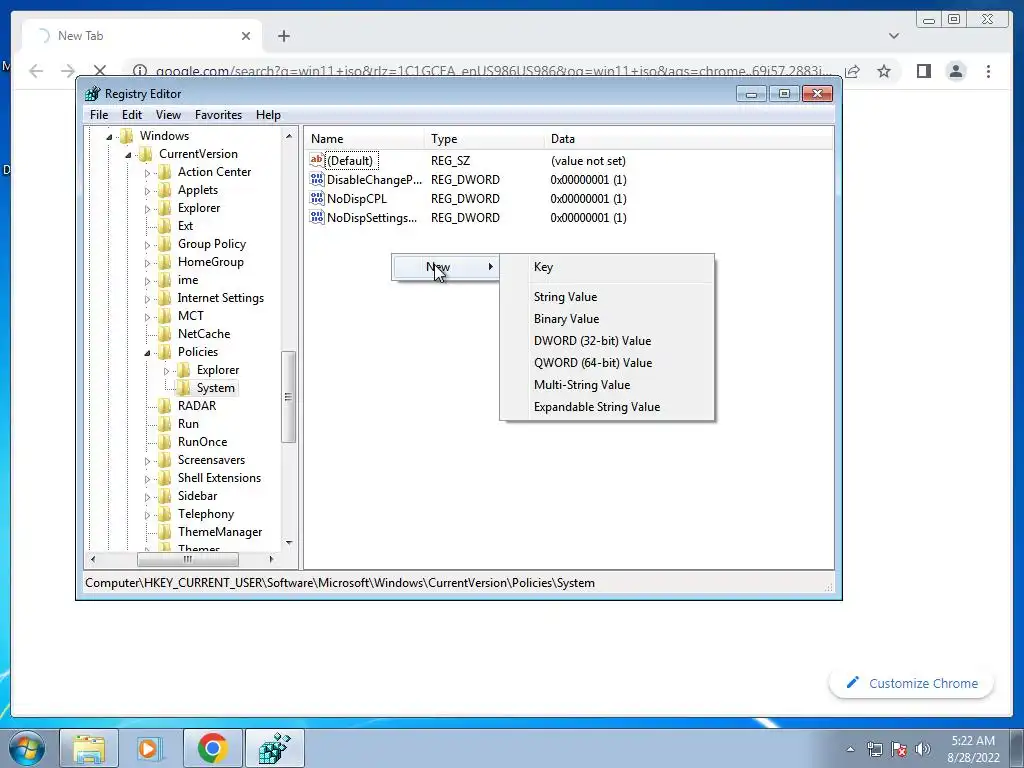Go back in Chrome
This screenshot has width=1024, height=768.
click(36, 71)
